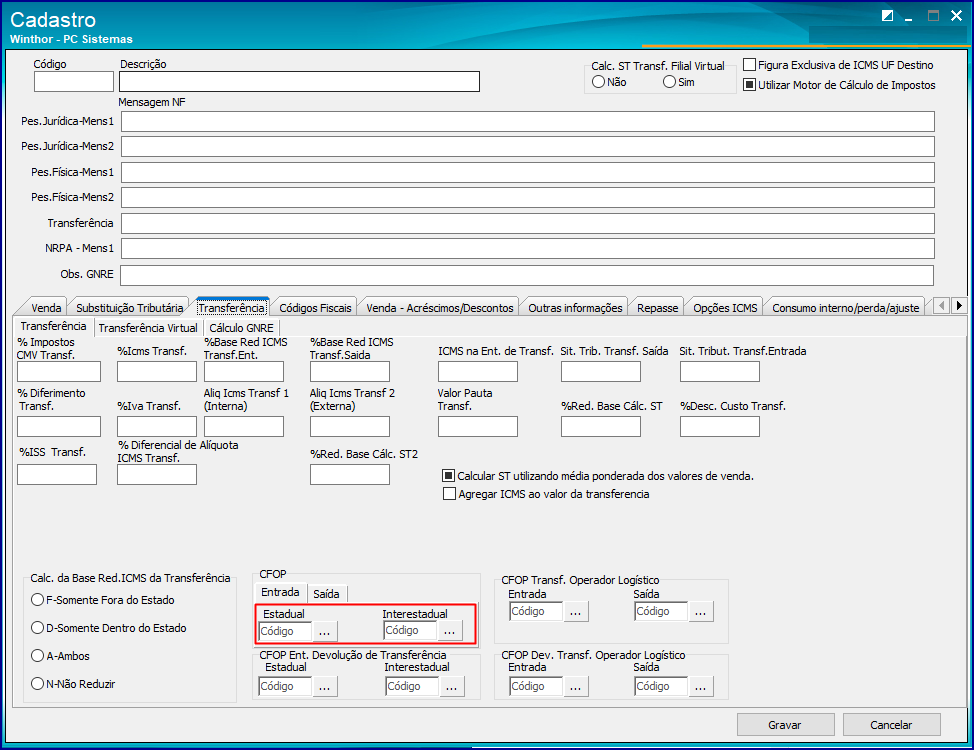The image size is (974, 750).
Task: Click the %Red. Base Cálc. ST2 field
Action: [x=350, y=474]
